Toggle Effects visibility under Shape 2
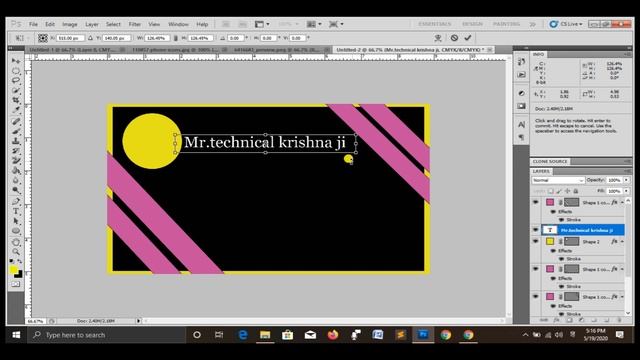The height and width of the screenshot is (360, 640). (x=553, y=251)
